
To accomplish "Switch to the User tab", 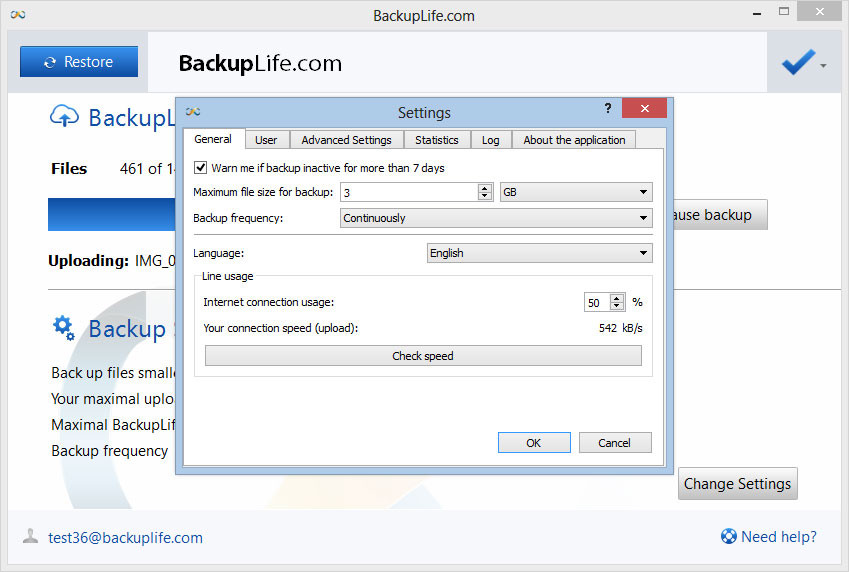I will tap(266, 140).
